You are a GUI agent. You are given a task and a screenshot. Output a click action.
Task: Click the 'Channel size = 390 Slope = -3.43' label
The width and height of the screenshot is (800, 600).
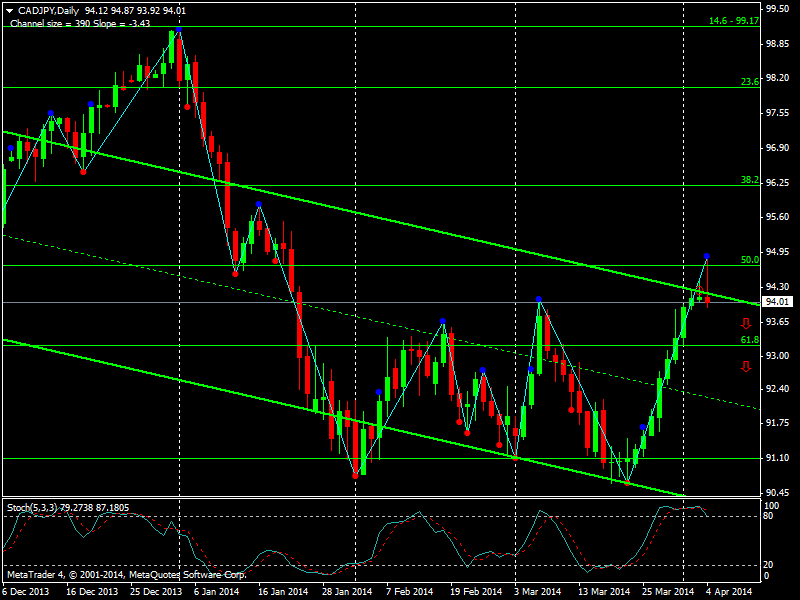[x=80, y=23]
